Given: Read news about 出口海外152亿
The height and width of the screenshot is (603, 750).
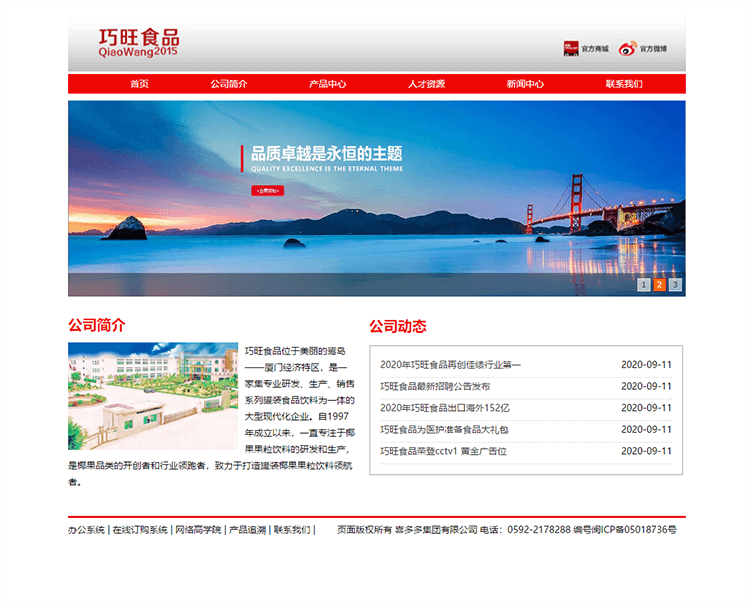Looking at the screenshot, I should 445,408.
